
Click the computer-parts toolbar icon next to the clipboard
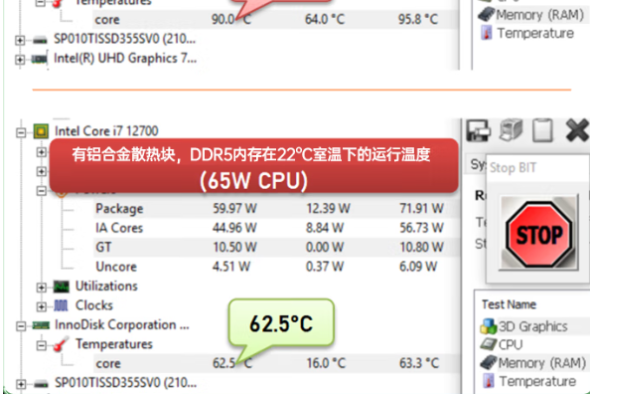(x=511, y=130)
